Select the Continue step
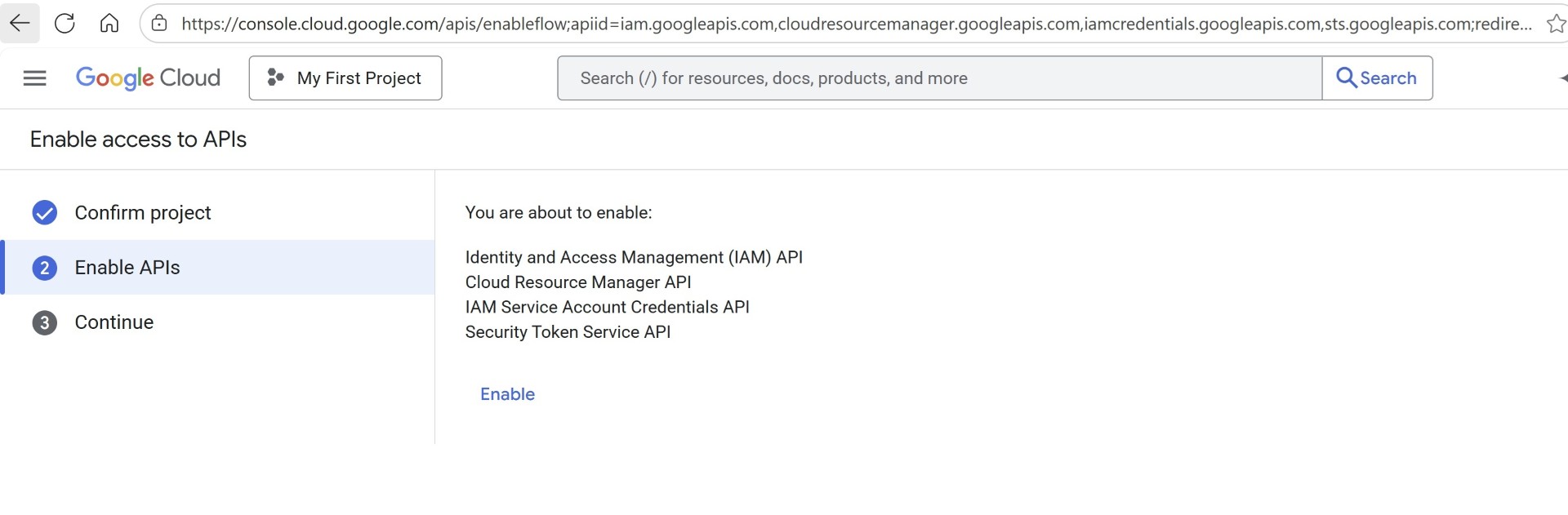1568x515 pixels. point(217,322)
